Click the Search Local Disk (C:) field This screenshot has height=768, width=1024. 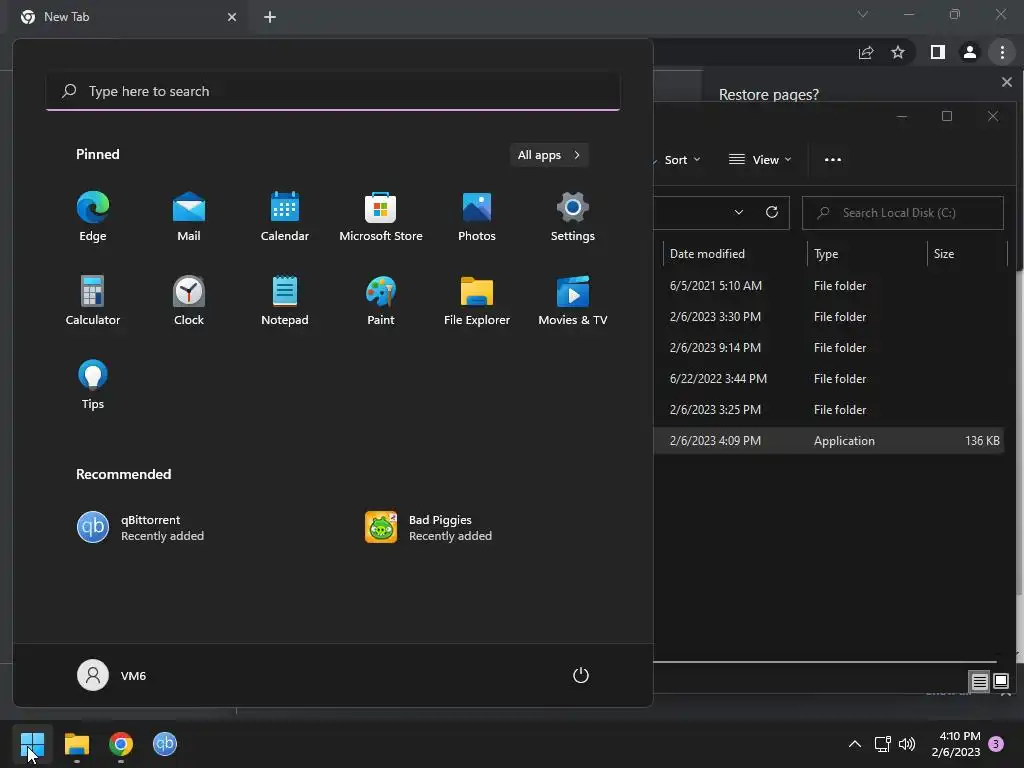903,213
